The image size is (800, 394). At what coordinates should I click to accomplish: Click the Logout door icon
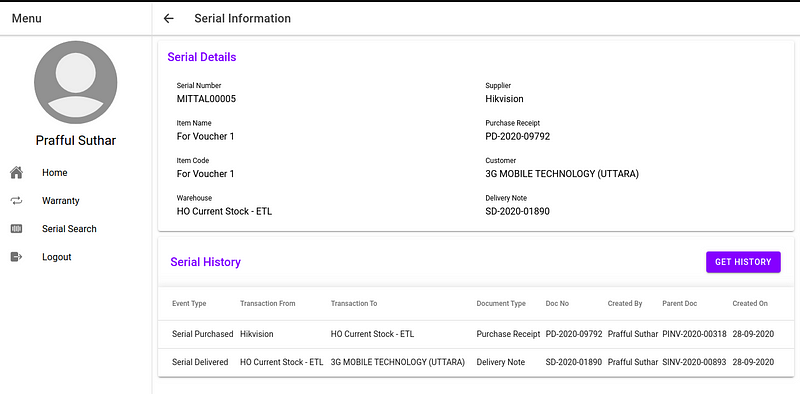tap(16, 257)
